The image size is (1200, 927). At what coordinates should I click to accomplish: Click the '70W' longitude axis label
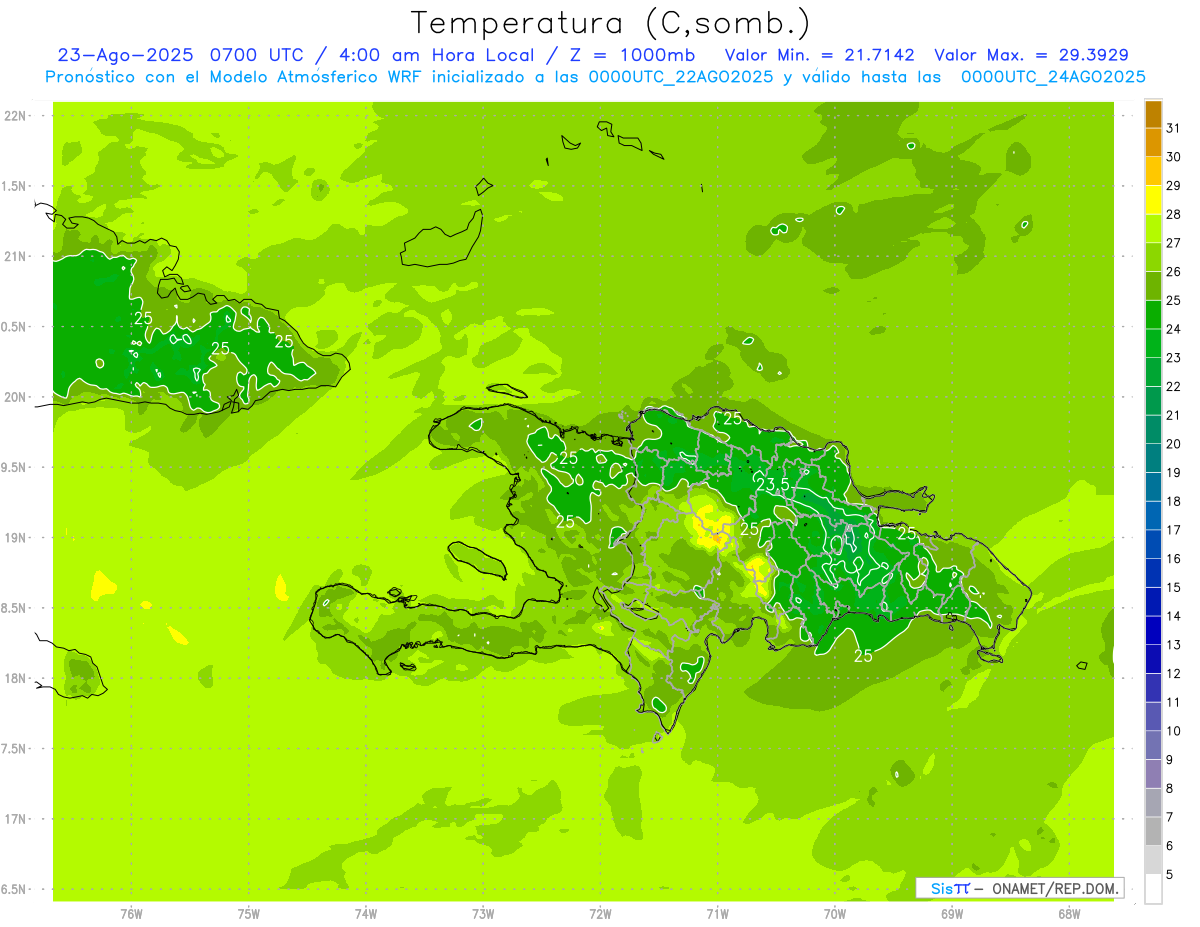(x=835, y=913)
